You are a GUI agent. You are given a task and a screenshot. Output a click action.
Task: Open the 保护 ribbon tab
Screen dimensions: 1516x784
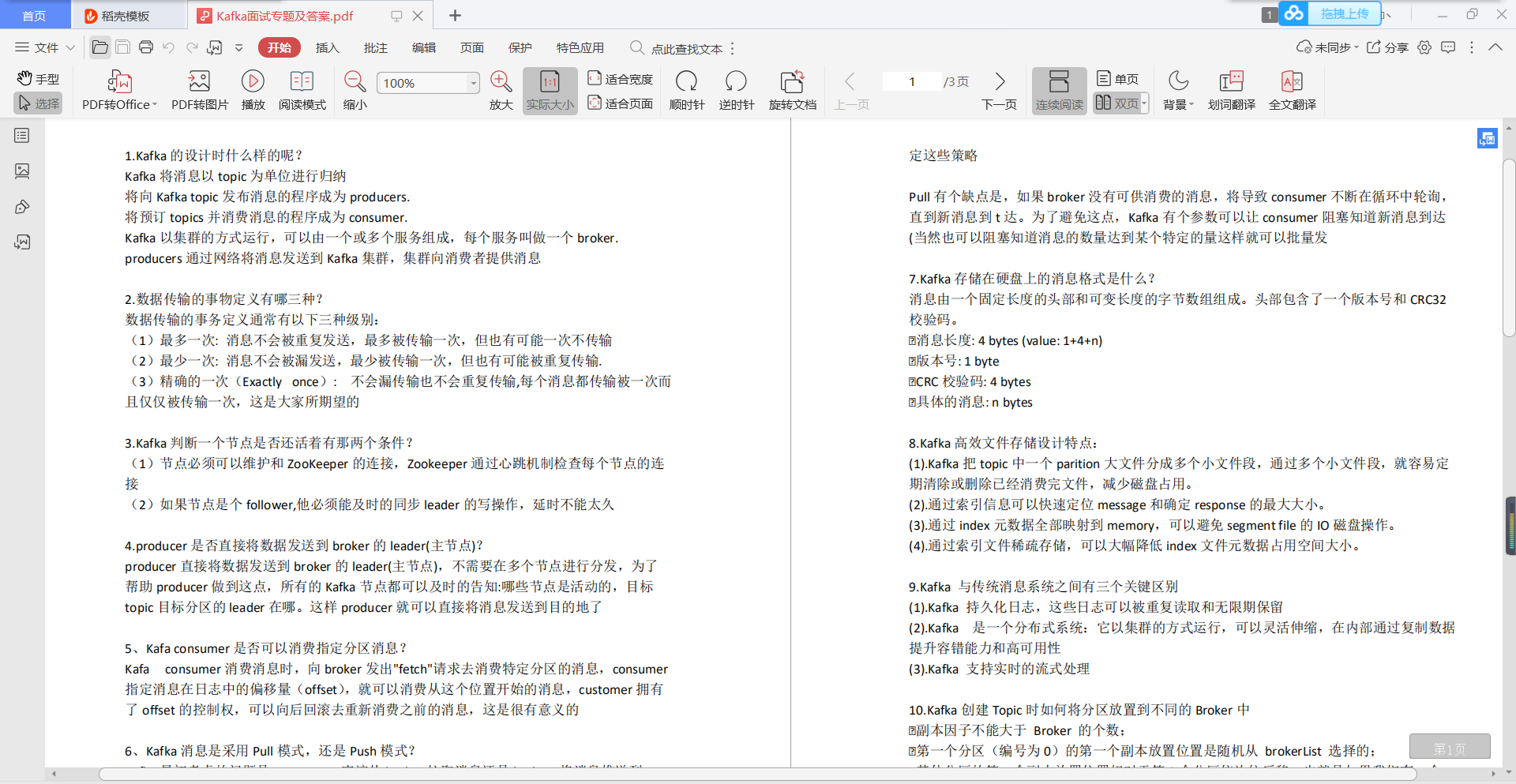(520, 47)
